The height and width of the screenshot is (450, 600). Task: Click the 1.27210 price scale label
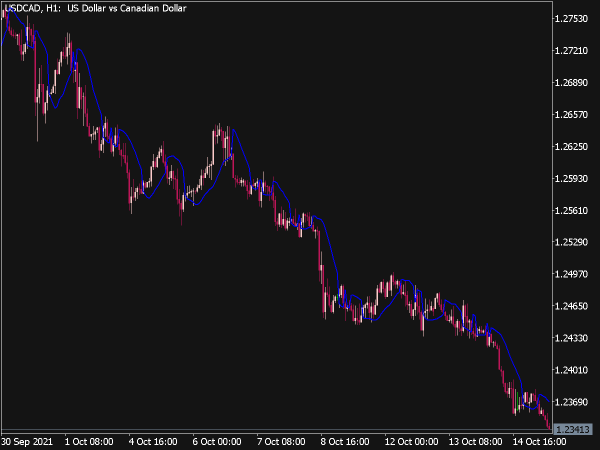coord(571,51)
